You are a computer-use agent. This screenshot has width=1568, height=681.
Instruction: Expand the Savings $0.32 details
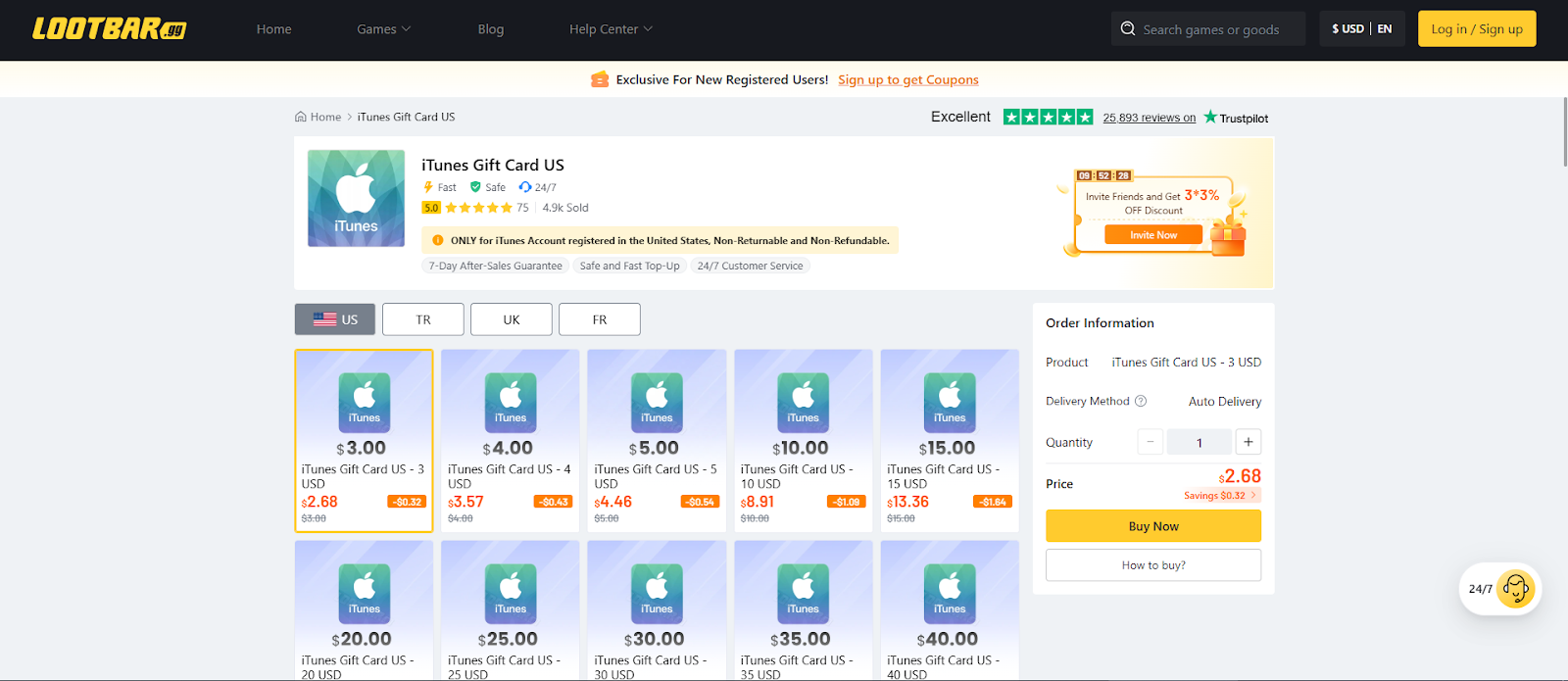[x=1221, y=496]
